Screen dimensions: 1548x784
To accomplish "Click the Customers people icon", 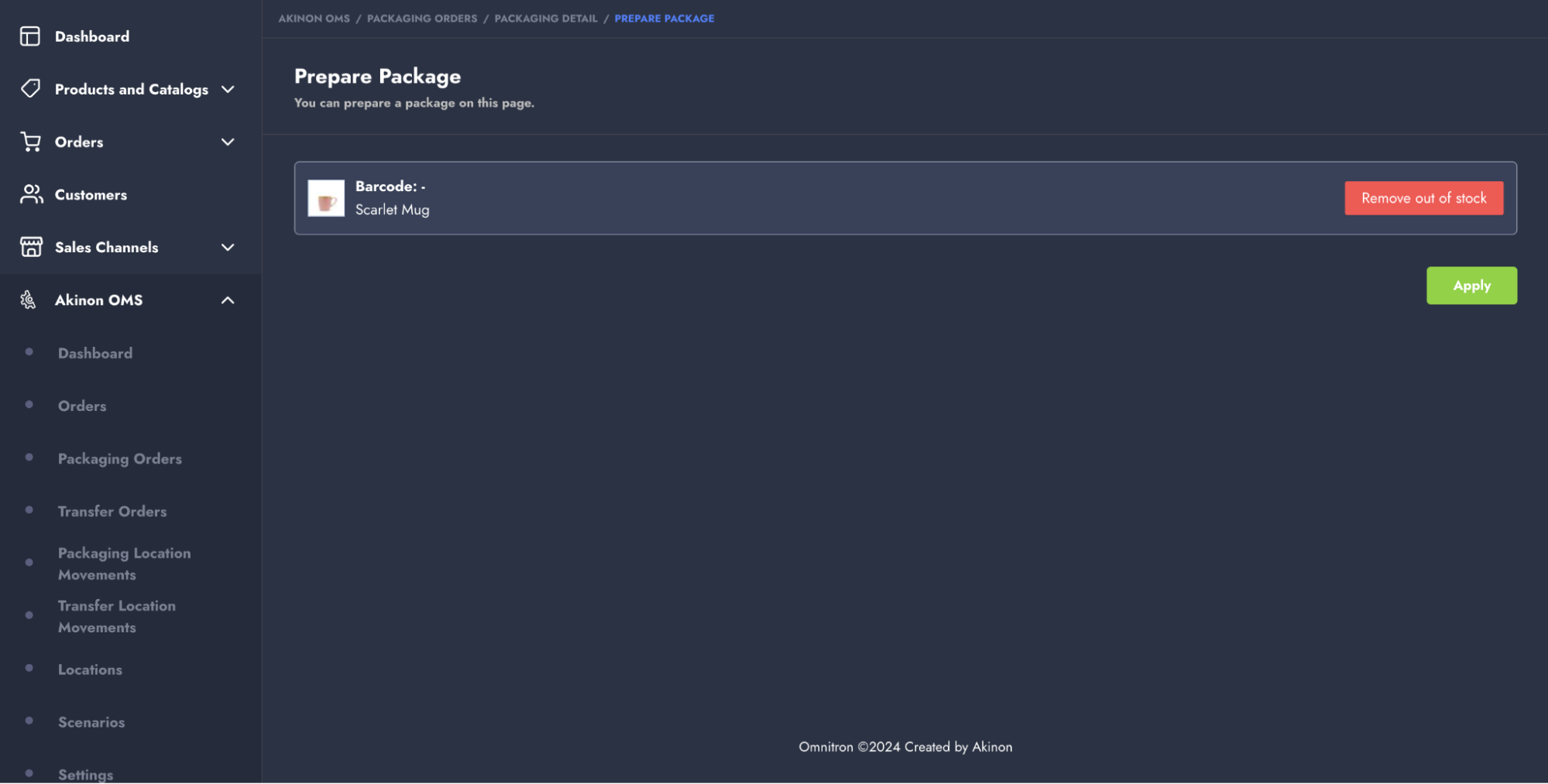I will click(31, 194).
